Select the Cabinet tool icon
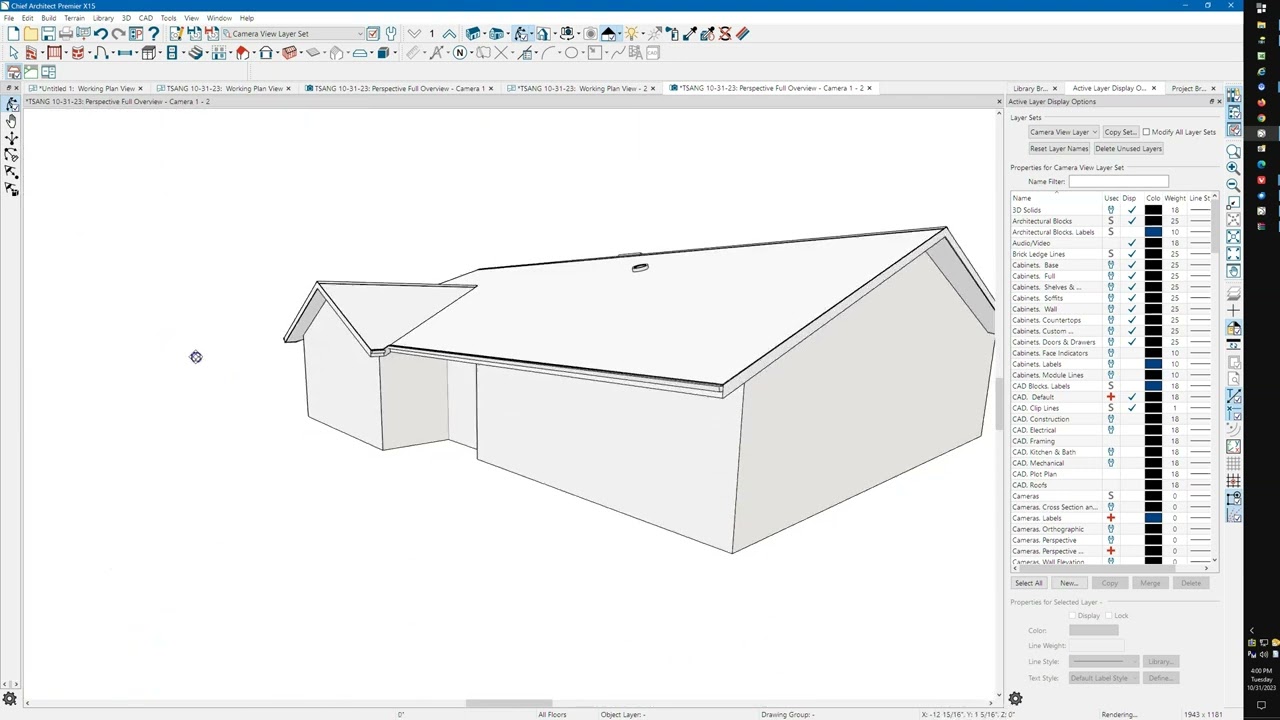 tap(149, 52)
